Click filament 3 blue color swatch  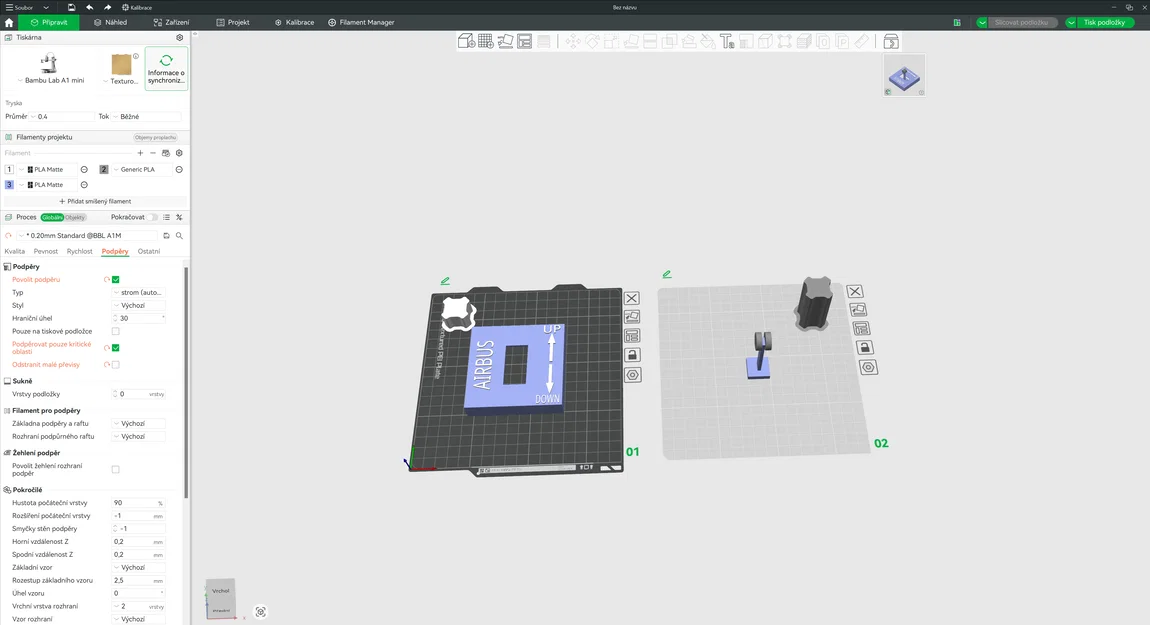point(9,185)
